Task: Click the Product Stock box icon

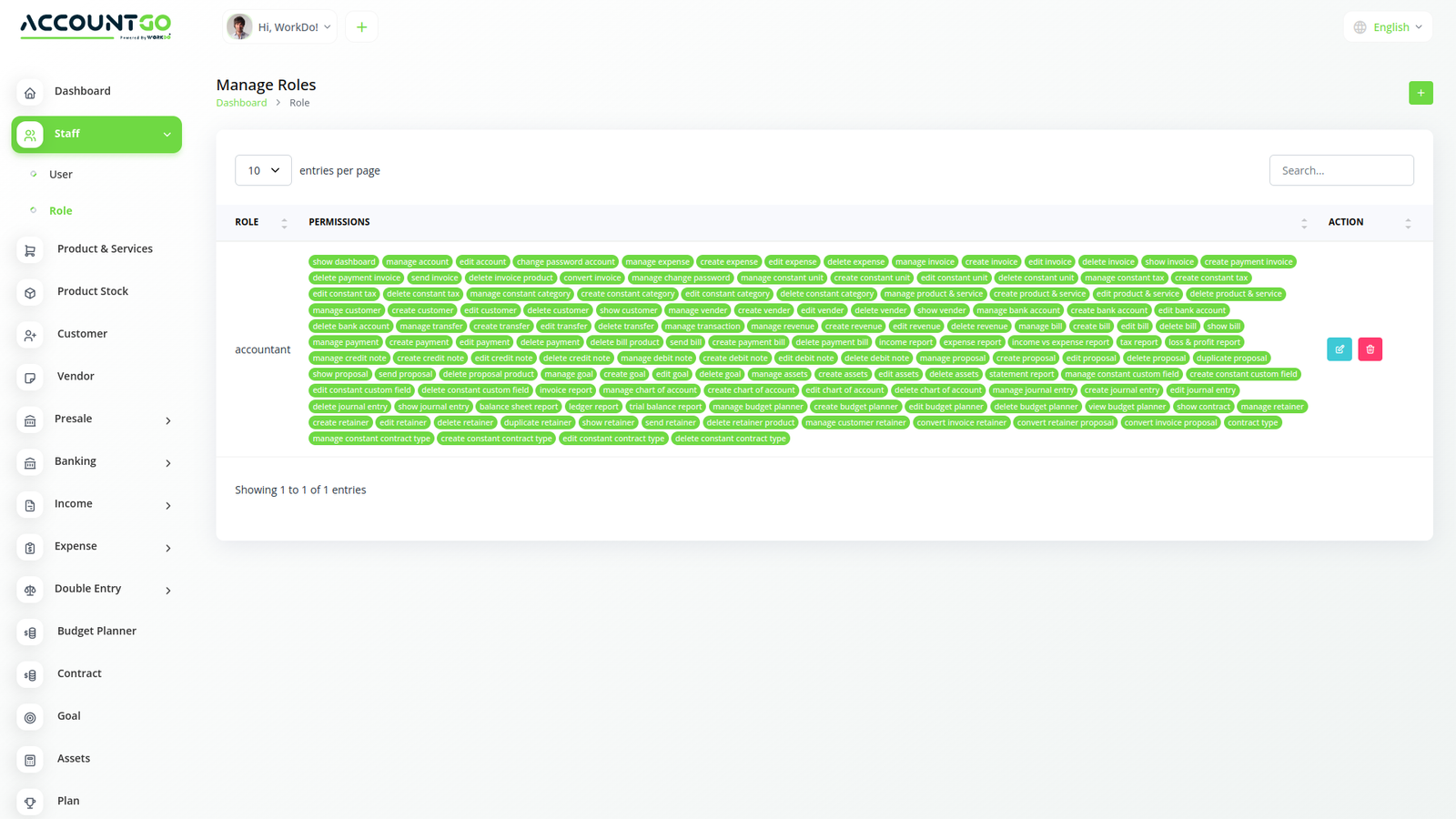Action: coord(30,293)
